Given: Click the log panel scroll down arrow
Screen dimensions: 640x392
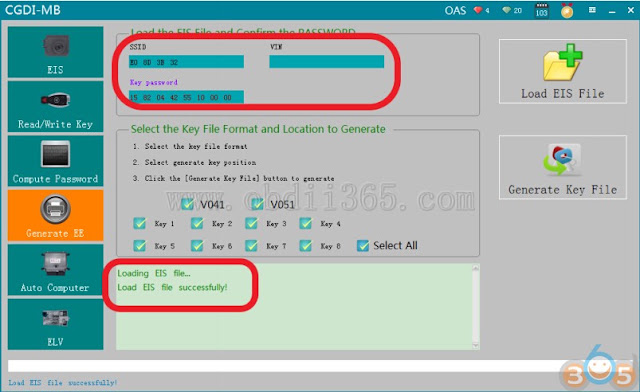Looking at the screenshot, I should pos(476,345).
